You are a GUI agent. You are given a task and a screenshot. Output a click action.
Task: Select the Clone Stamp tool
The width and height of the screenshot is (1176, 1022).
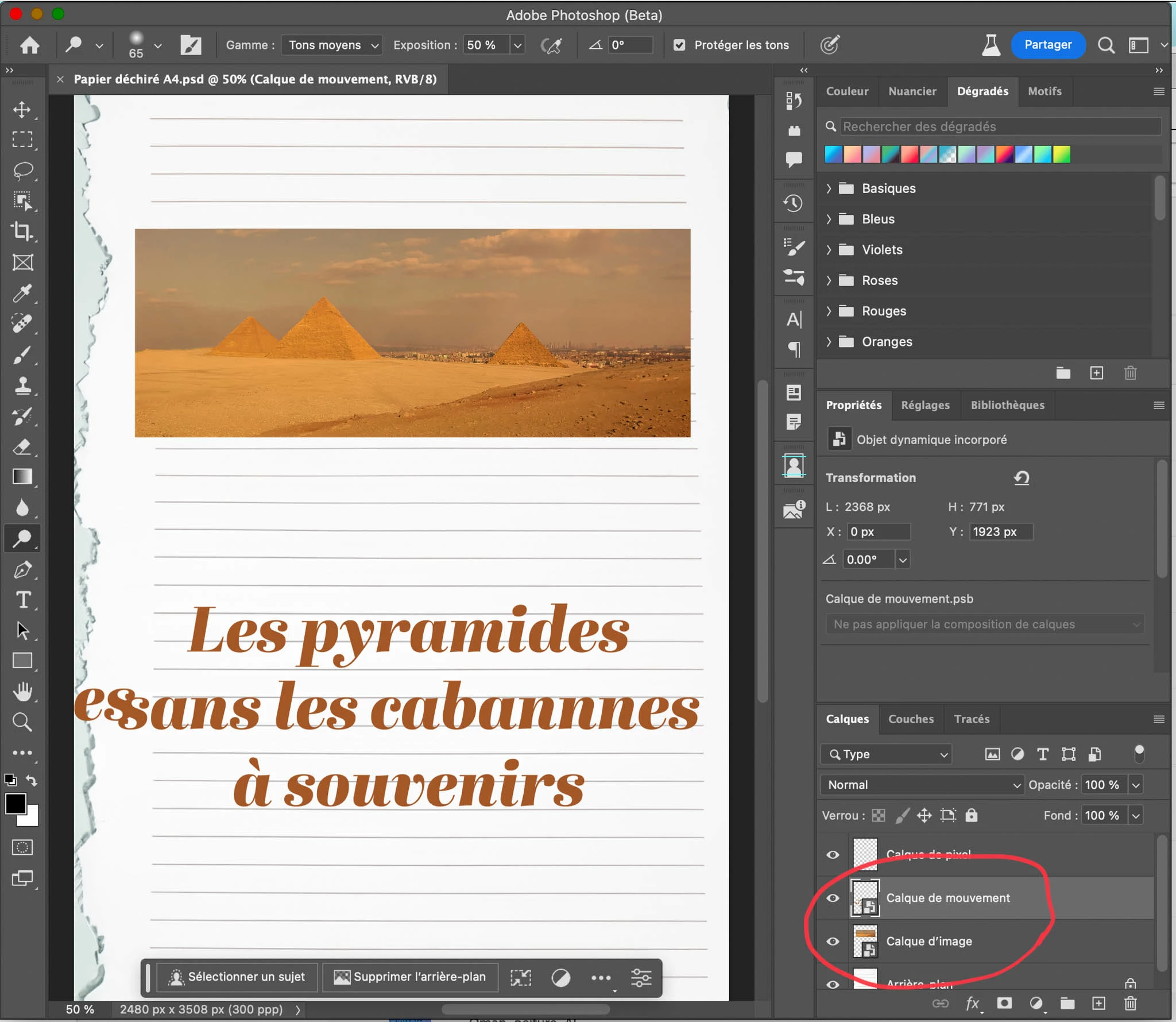(22, 385)
